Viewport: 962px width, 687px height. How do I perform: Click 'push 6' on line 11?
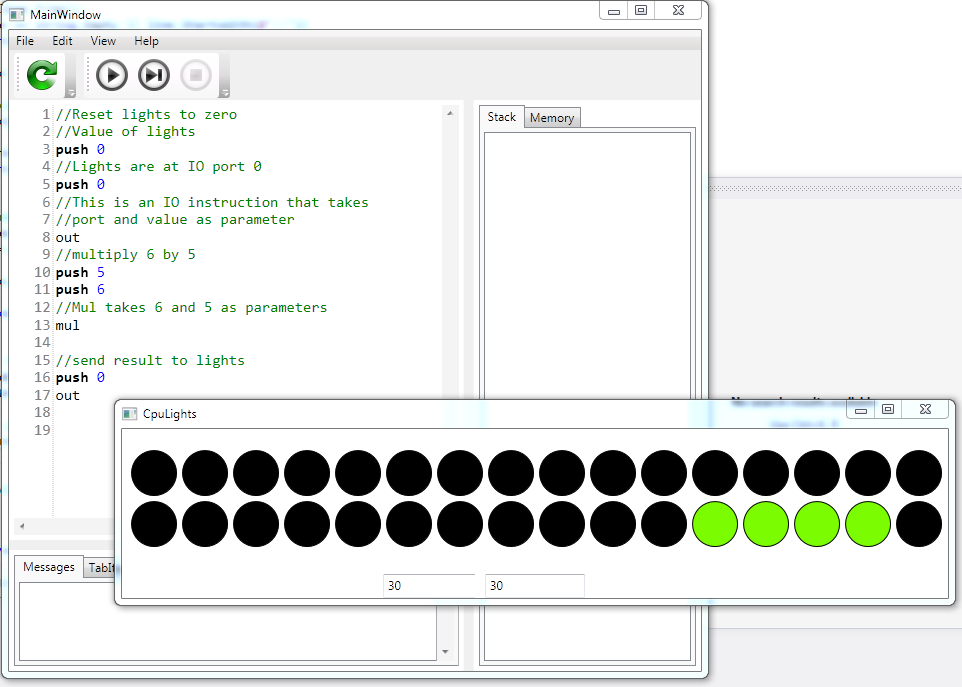[x=80, y=290]
